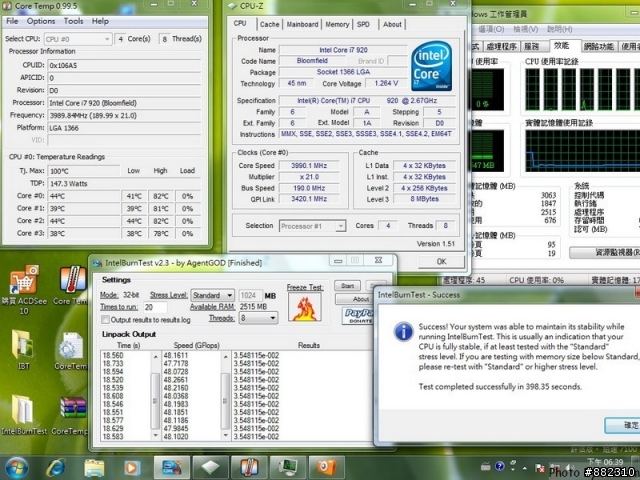
Task: Open Windows Explorer folder taskbar icon
Action: (94, 468)
